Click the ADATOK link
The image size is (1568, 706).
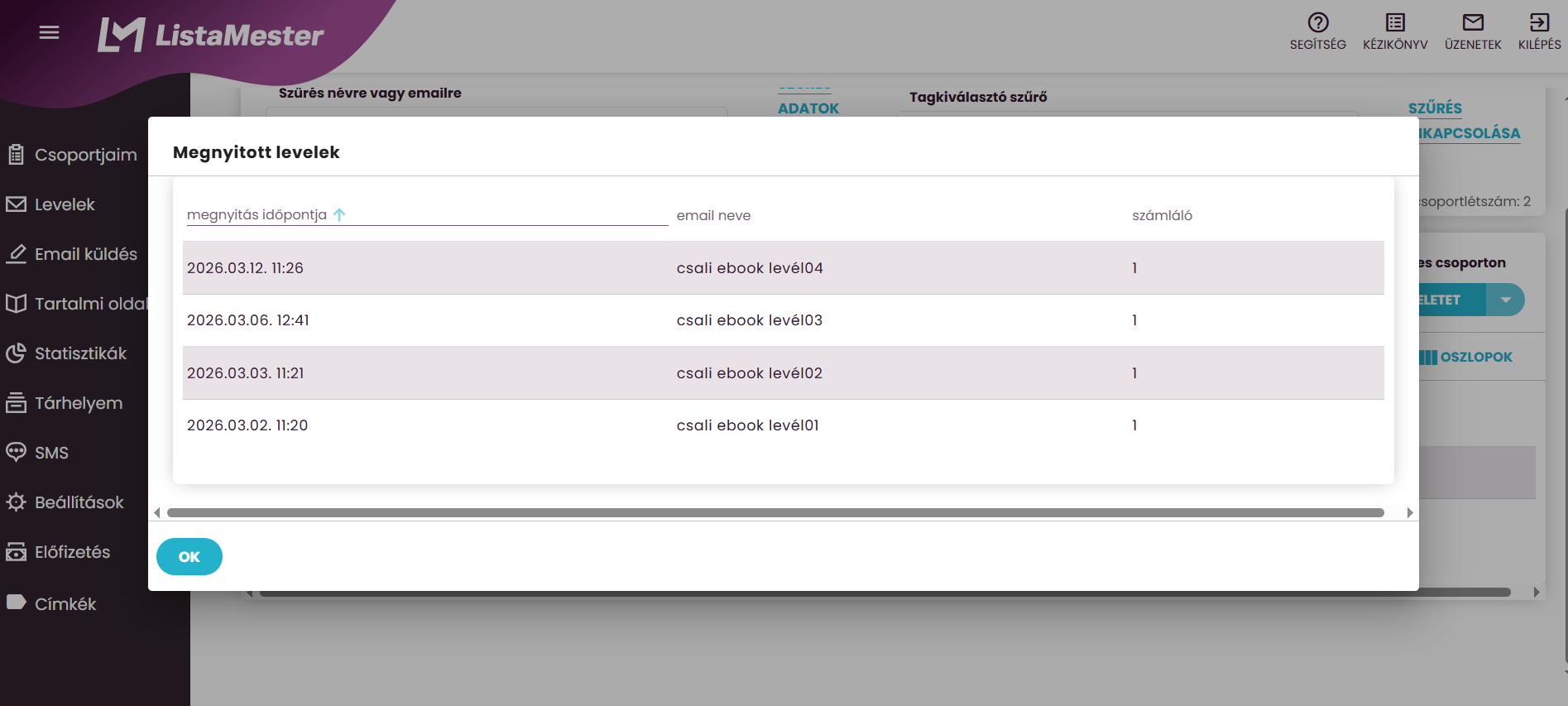(808, 108)
